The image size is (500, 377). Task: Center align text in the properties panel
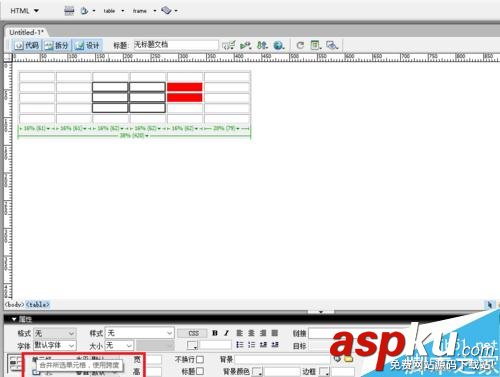coord(251,333)
